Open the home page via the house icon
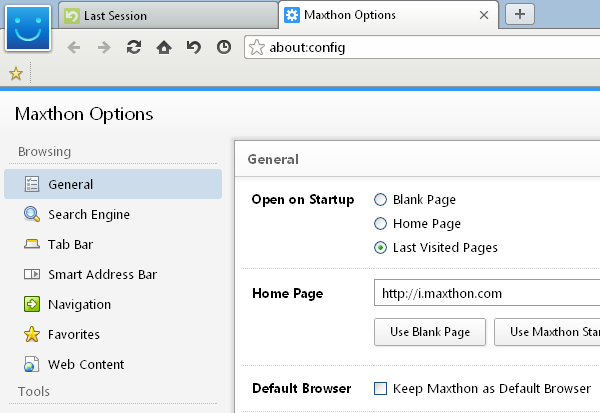The image size is (600, 413). [x=164, y=47]
